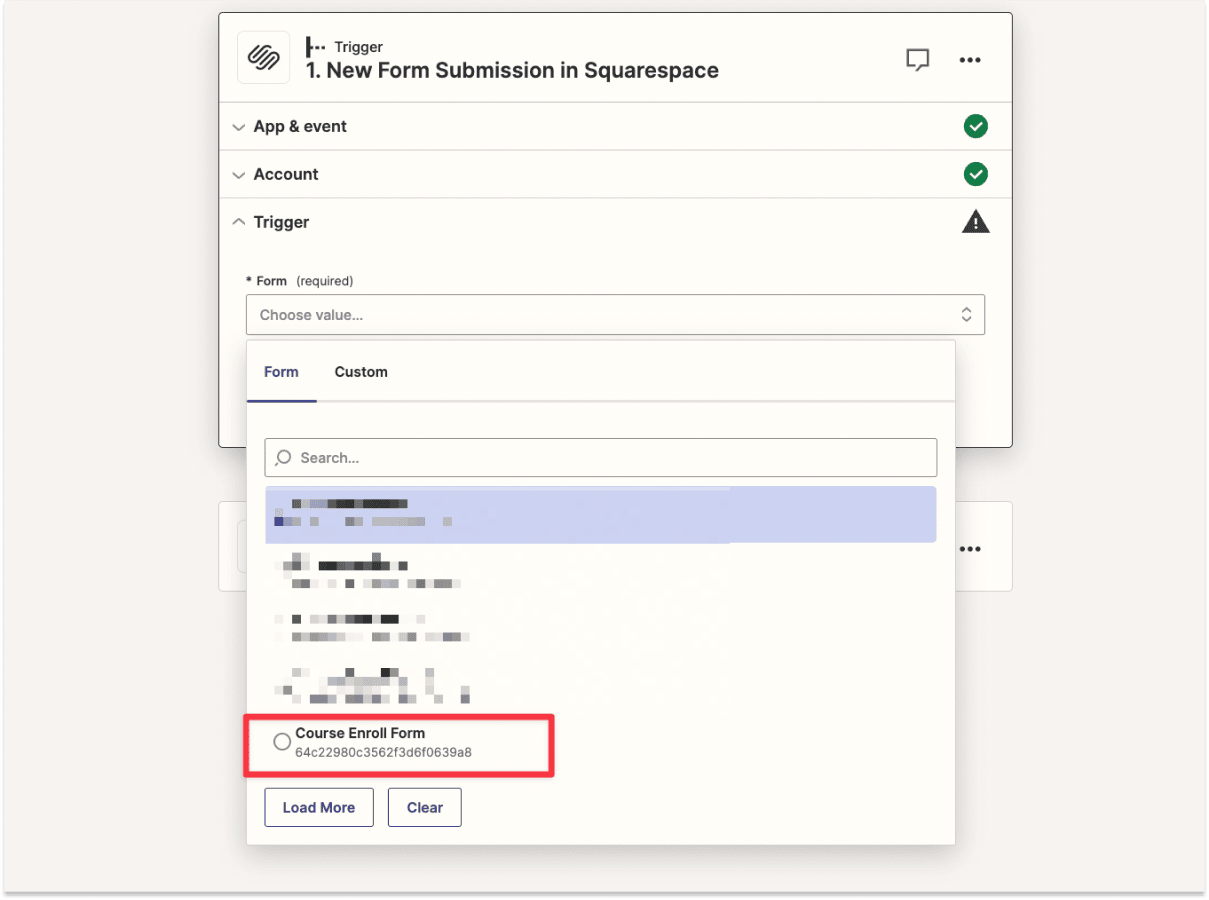Collapse the Trigger section

[239, 221]
